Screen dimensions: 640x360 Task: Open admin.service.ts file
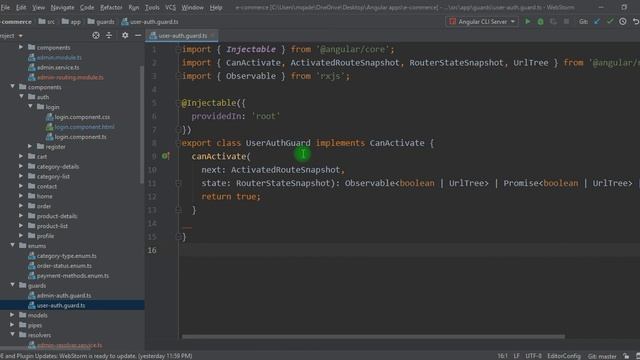[x=58, y=67]
